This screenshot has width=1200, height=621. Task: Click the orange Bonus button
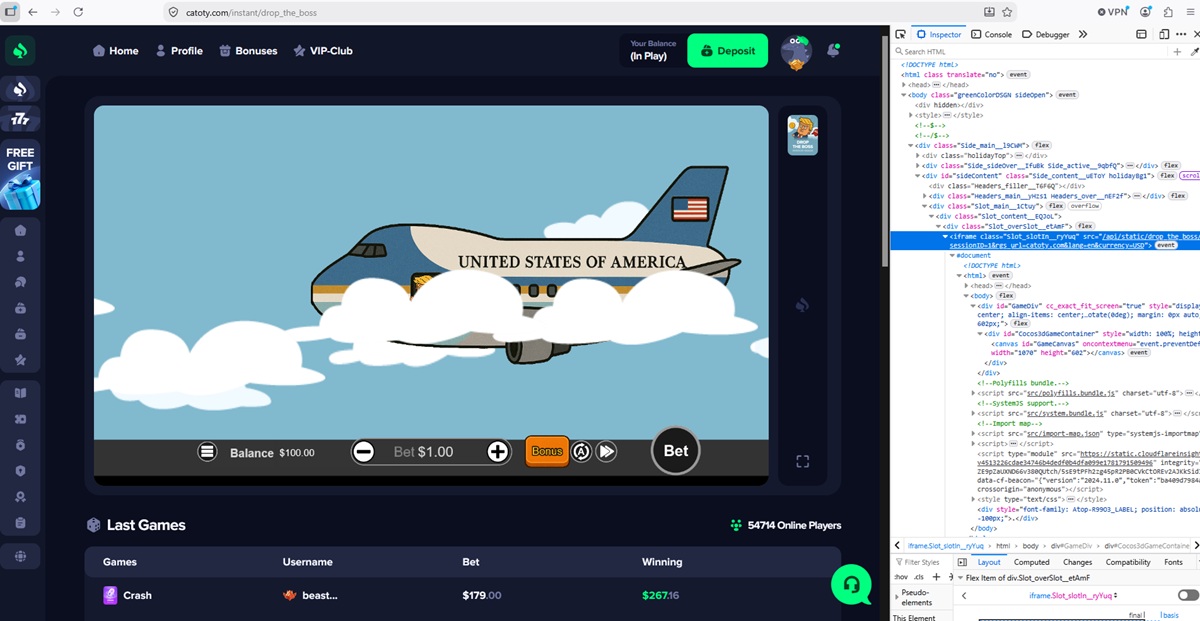(547, 452)
